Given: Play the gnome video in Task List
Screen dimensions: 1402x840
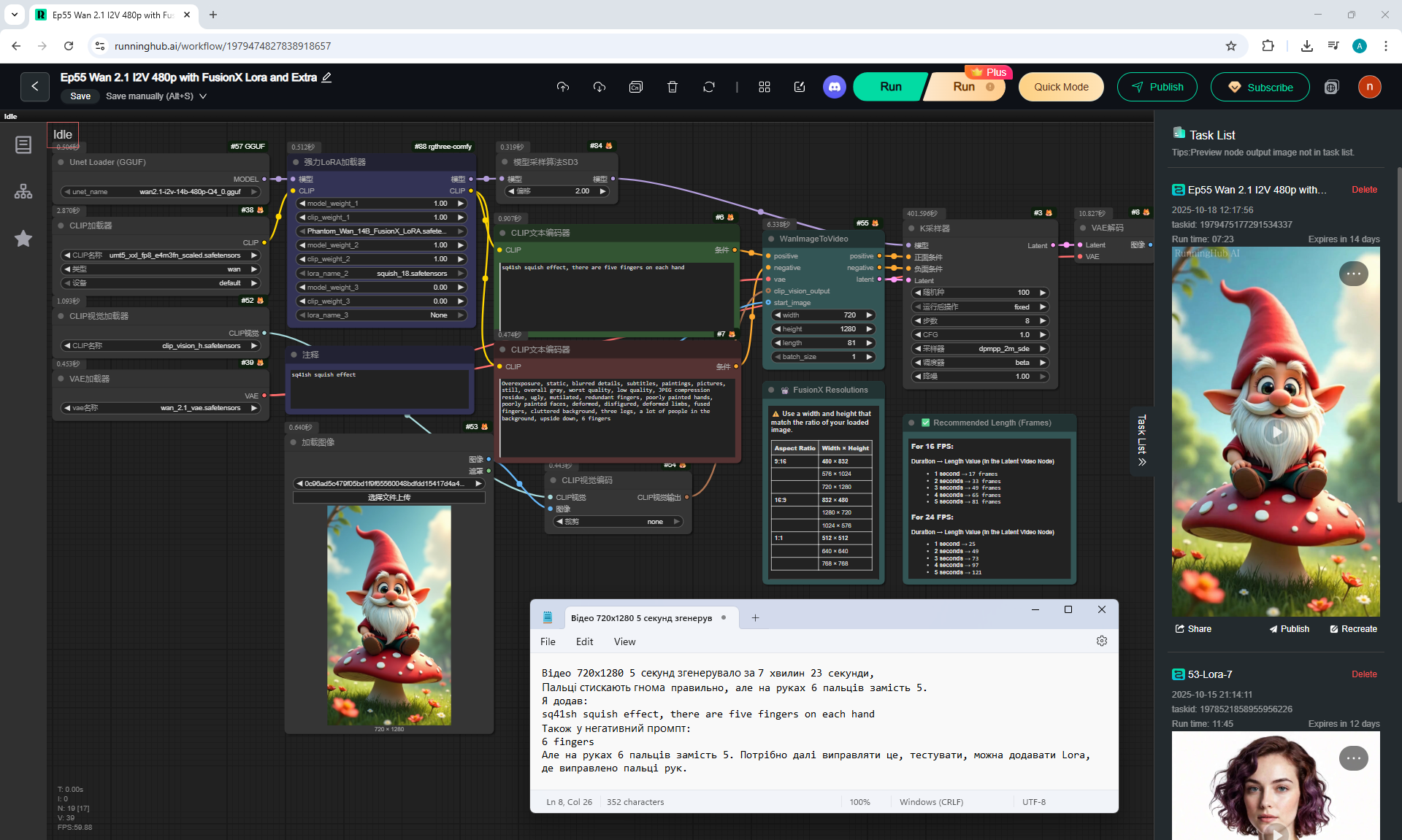Looking at the screenshot, I should pos(1276,432).
